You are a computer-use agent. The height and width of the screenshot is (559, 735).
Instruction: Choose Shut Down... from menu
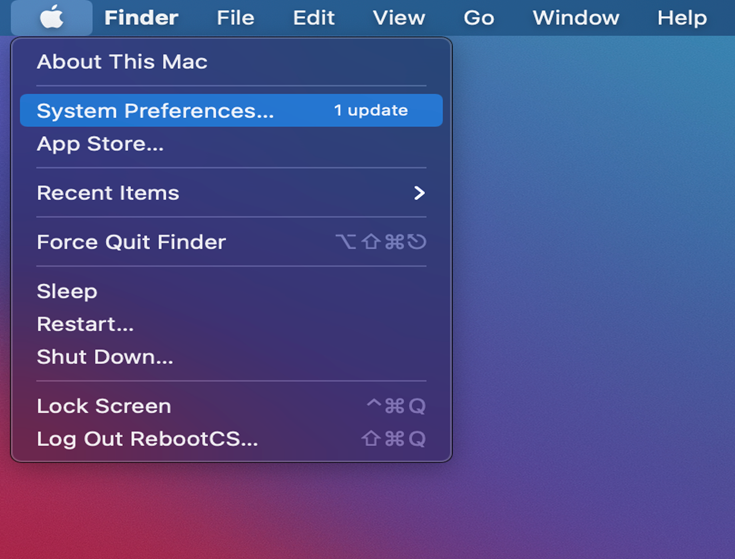pos(105,357)
